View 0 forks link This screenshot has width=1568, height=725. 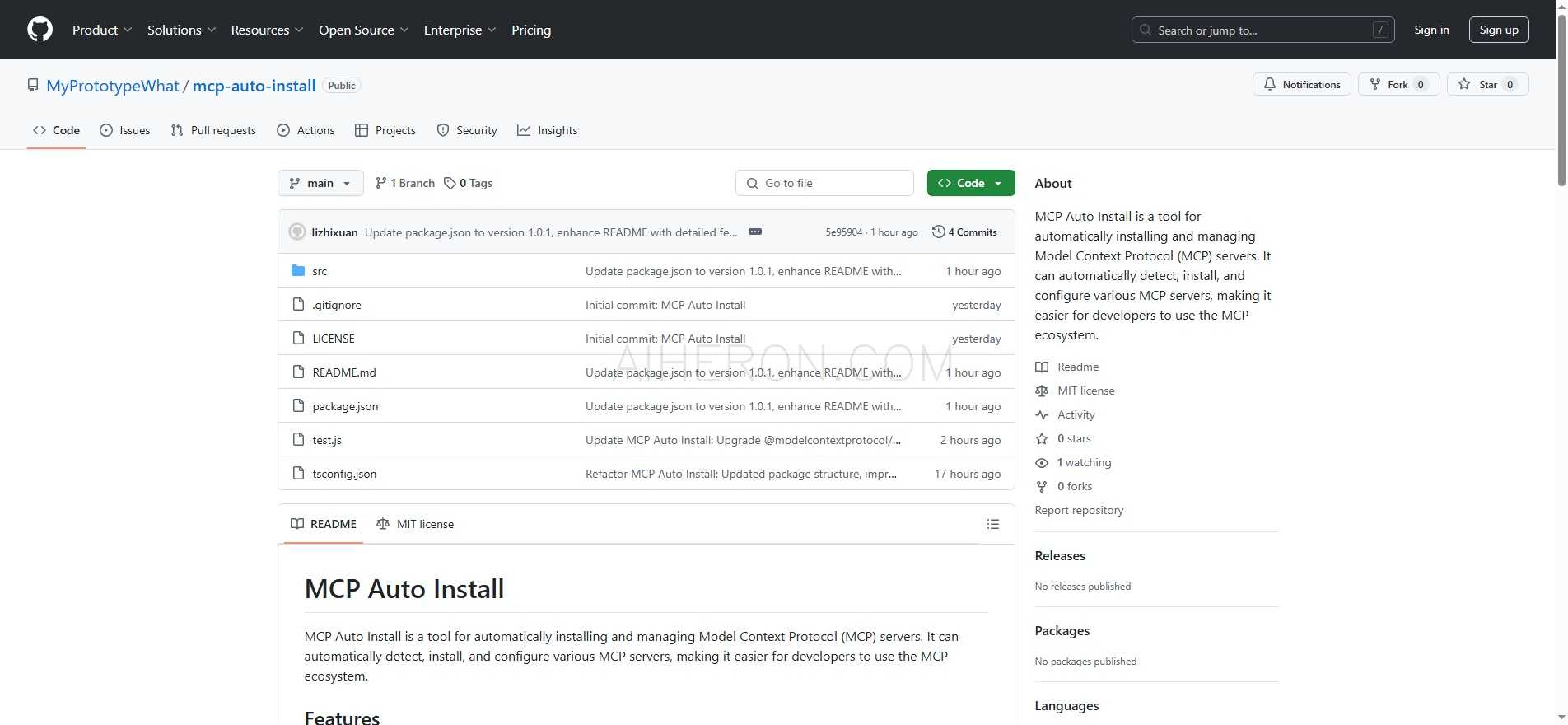point(1064,486)
